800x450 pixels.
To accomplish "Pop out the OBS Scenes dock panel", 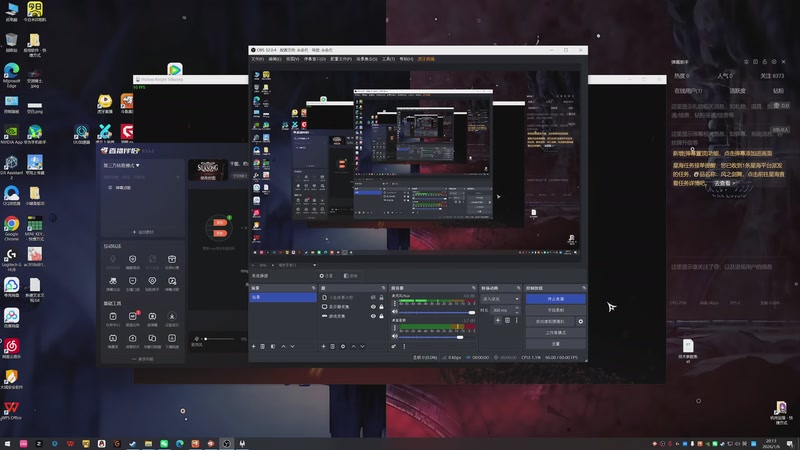I will [x=314, y=288].
